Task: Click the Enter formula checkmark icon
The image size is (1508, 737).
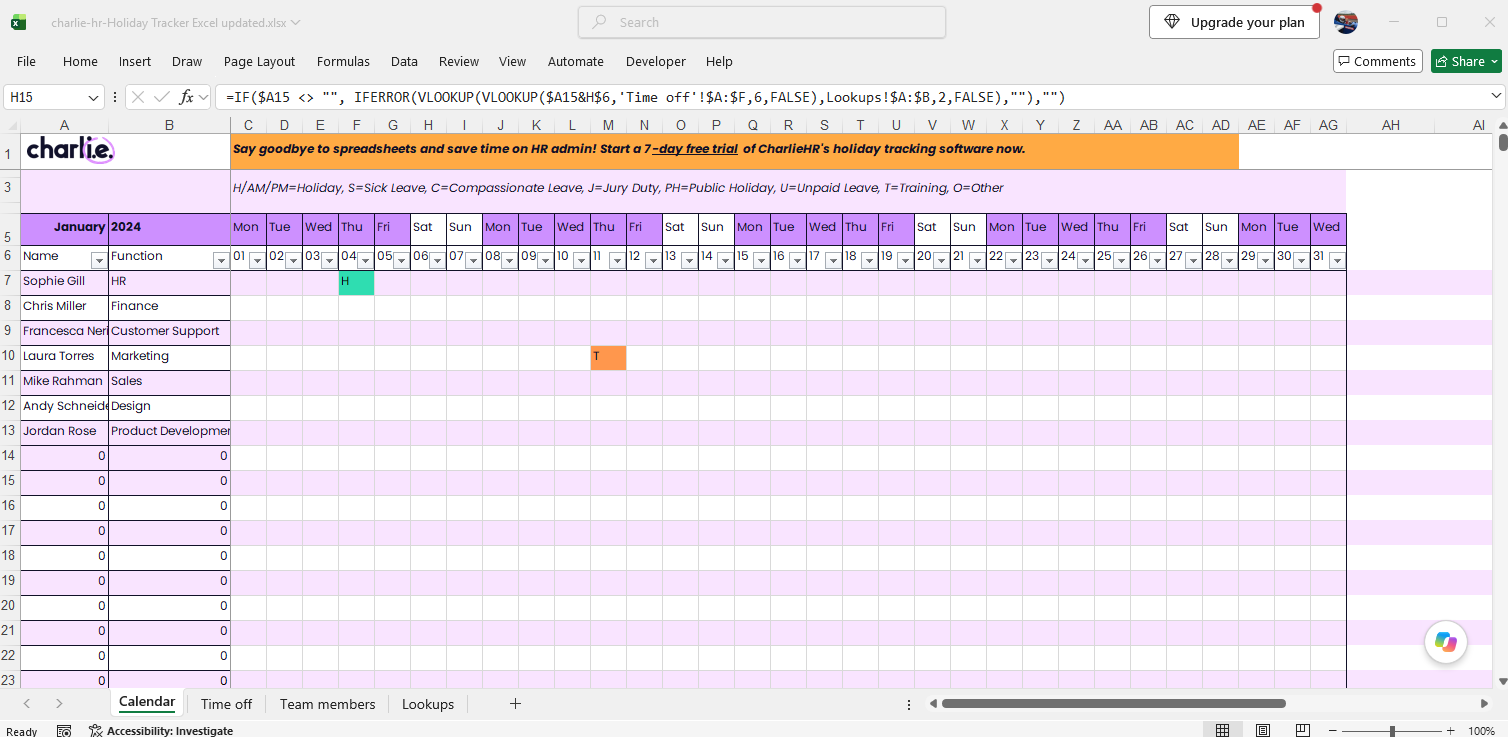Action: (161, 97)
